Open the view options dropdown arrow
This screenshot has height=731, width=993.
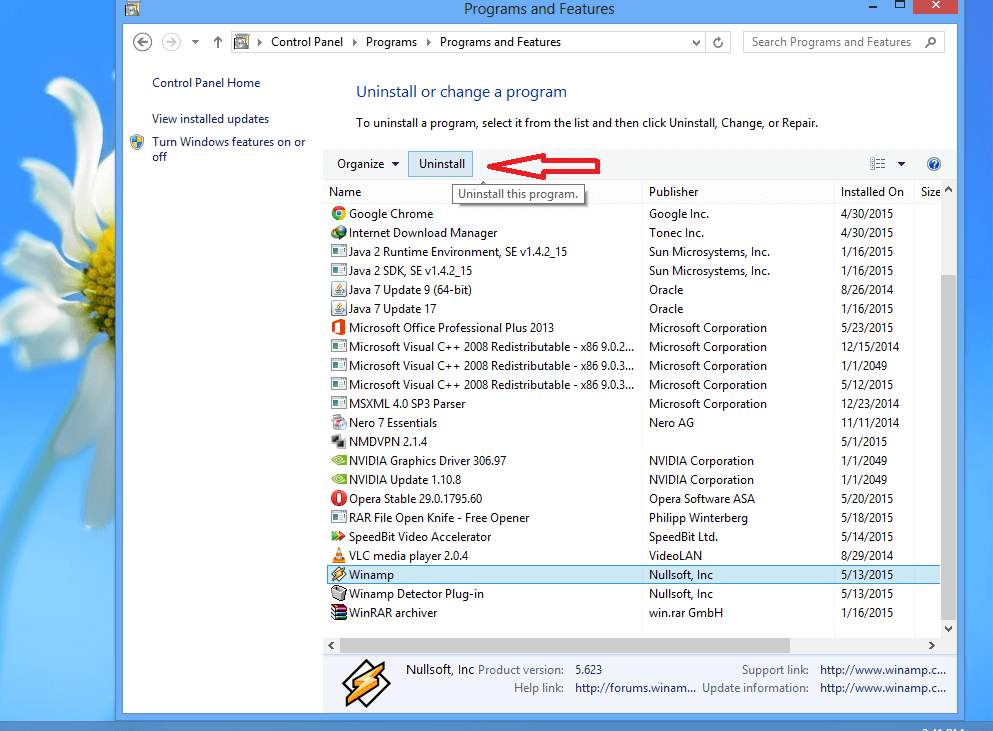tap(901, 164)
